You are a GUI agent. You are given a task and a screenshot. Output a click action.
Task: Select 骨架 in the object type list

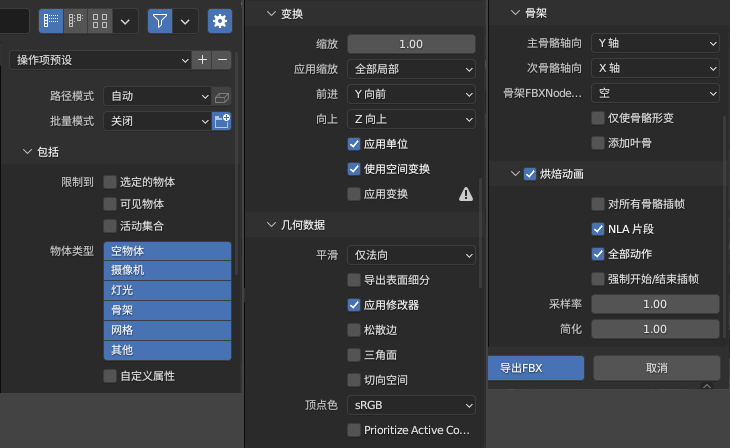pyautogui.click(x=167, y=310)
